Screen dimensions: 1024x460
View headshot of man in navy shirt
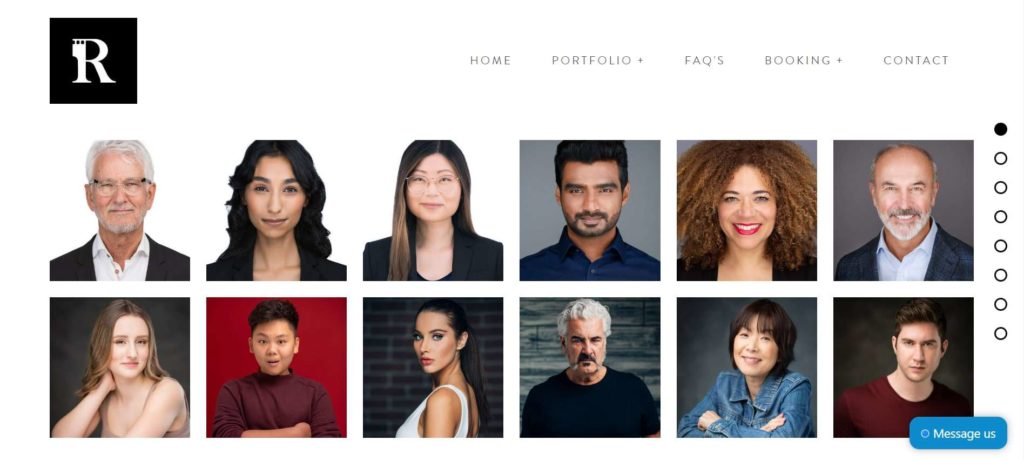(590, 210)
